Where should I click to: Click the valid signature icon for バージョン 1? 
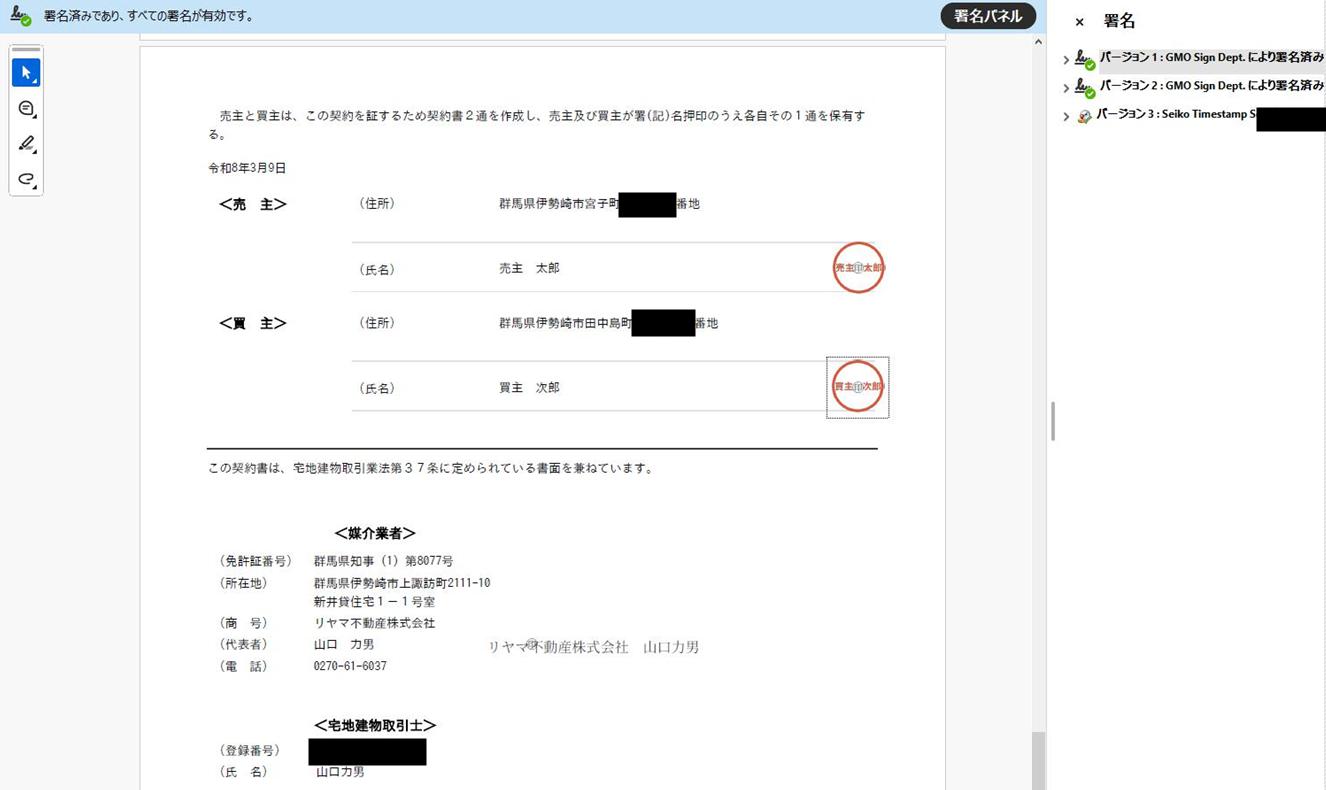coord(1084,60)
